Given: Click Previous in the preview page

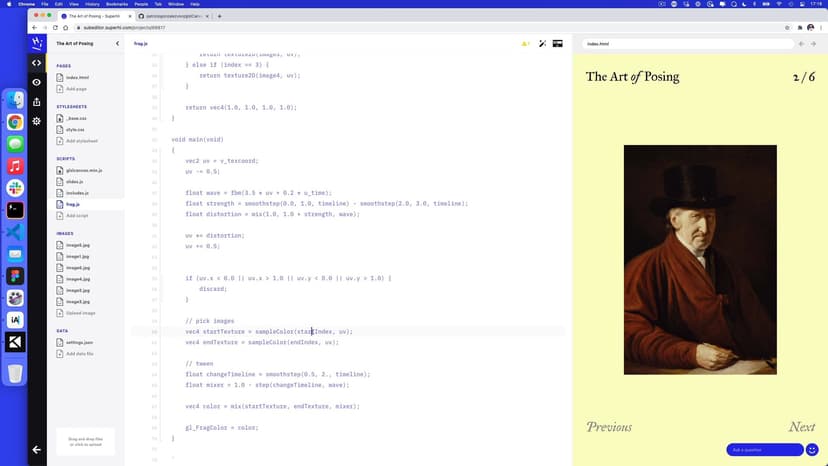Looking at the screenshot, I should 609,427.
